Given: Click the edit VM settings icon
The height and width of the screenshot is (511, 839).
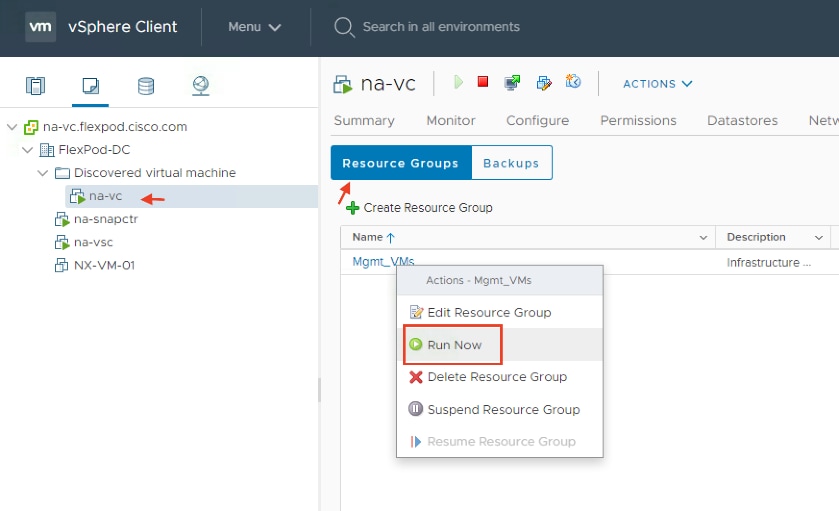Looking at the screenshot, I should pyautogui.click(x=544, y=83).
